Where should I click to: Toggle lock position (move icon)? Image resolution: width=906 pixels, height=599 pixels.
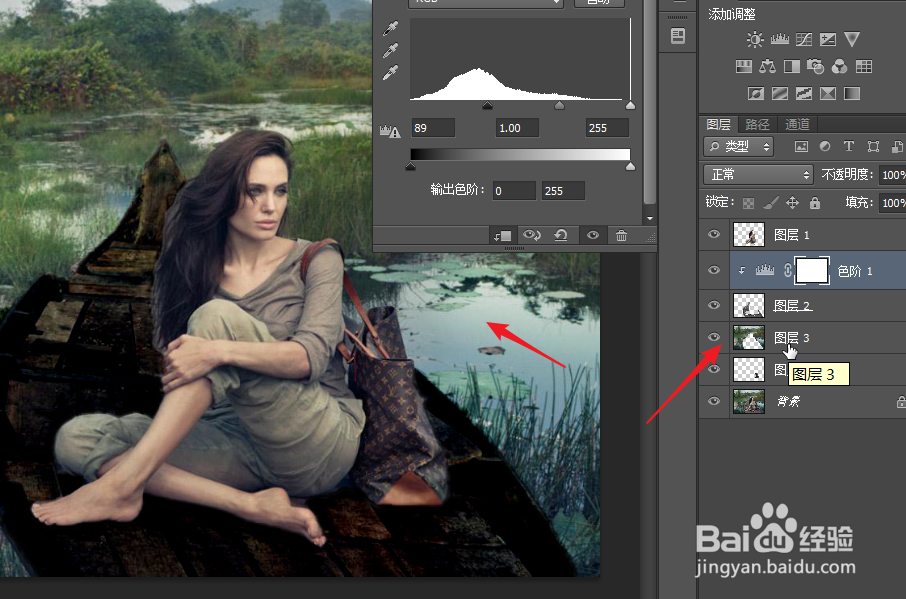coord(792,203)
